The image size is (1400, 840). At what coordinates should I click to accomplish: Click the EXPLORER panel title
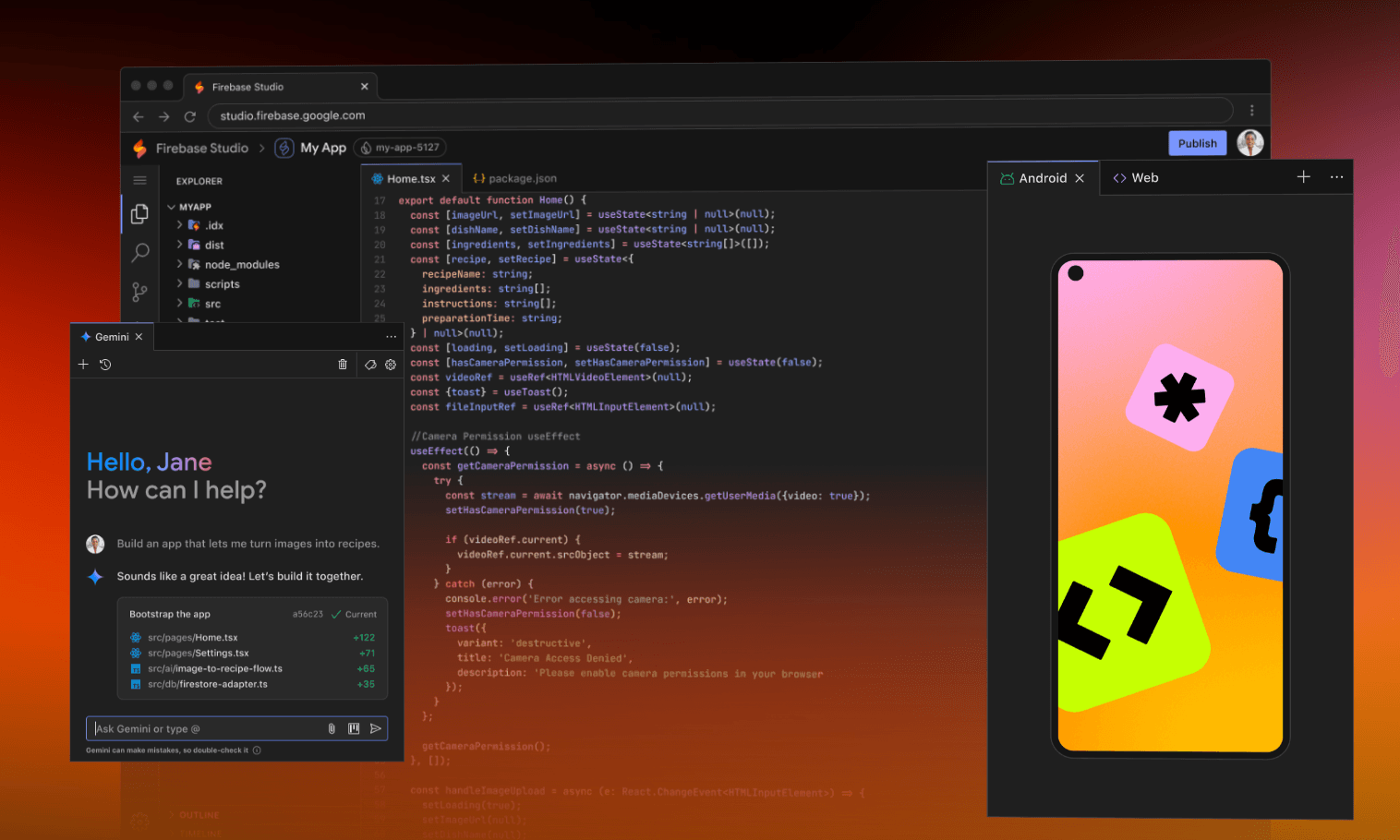(199, 182)
